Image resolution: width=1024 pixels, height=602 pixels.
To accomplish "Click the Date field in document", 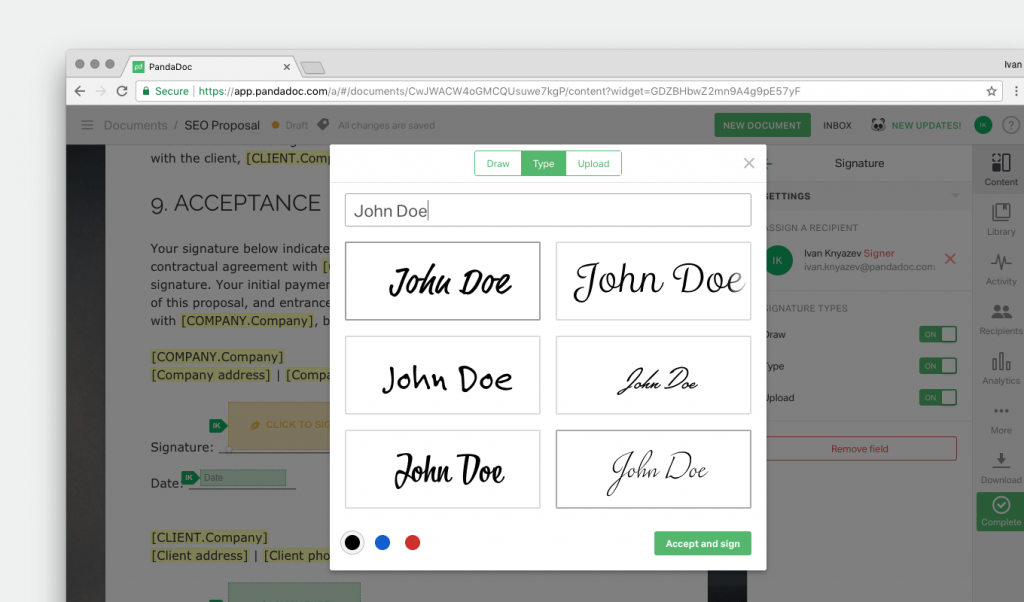I will click(242, 478).
